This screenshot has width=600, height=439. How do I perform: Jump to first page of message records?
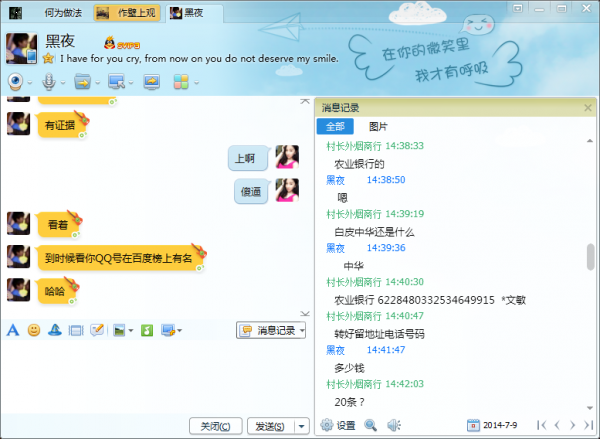coord(541,425)
